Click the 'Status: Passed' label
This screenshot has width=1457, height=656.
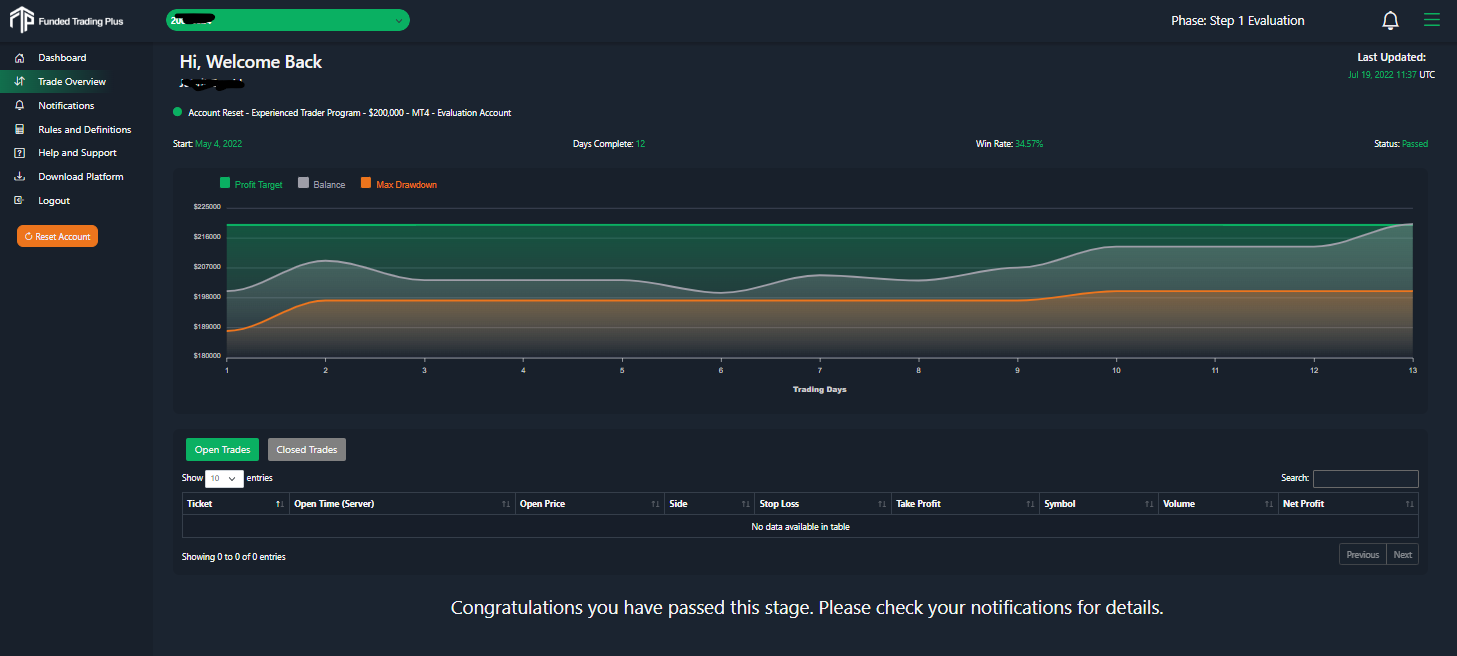pyautogui.click(x=1401, y=144)
